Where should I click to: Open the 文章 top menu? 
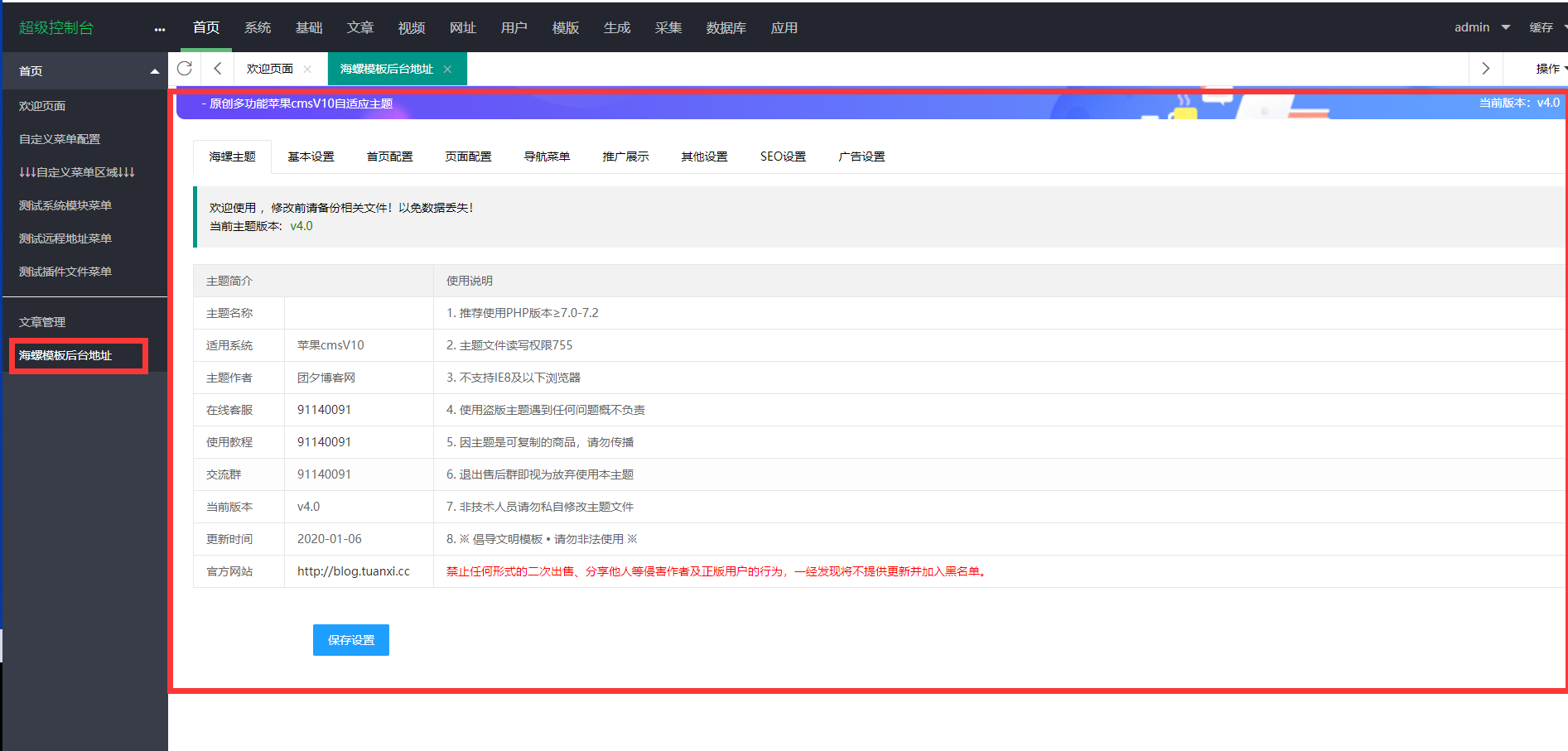coord(360,27)
